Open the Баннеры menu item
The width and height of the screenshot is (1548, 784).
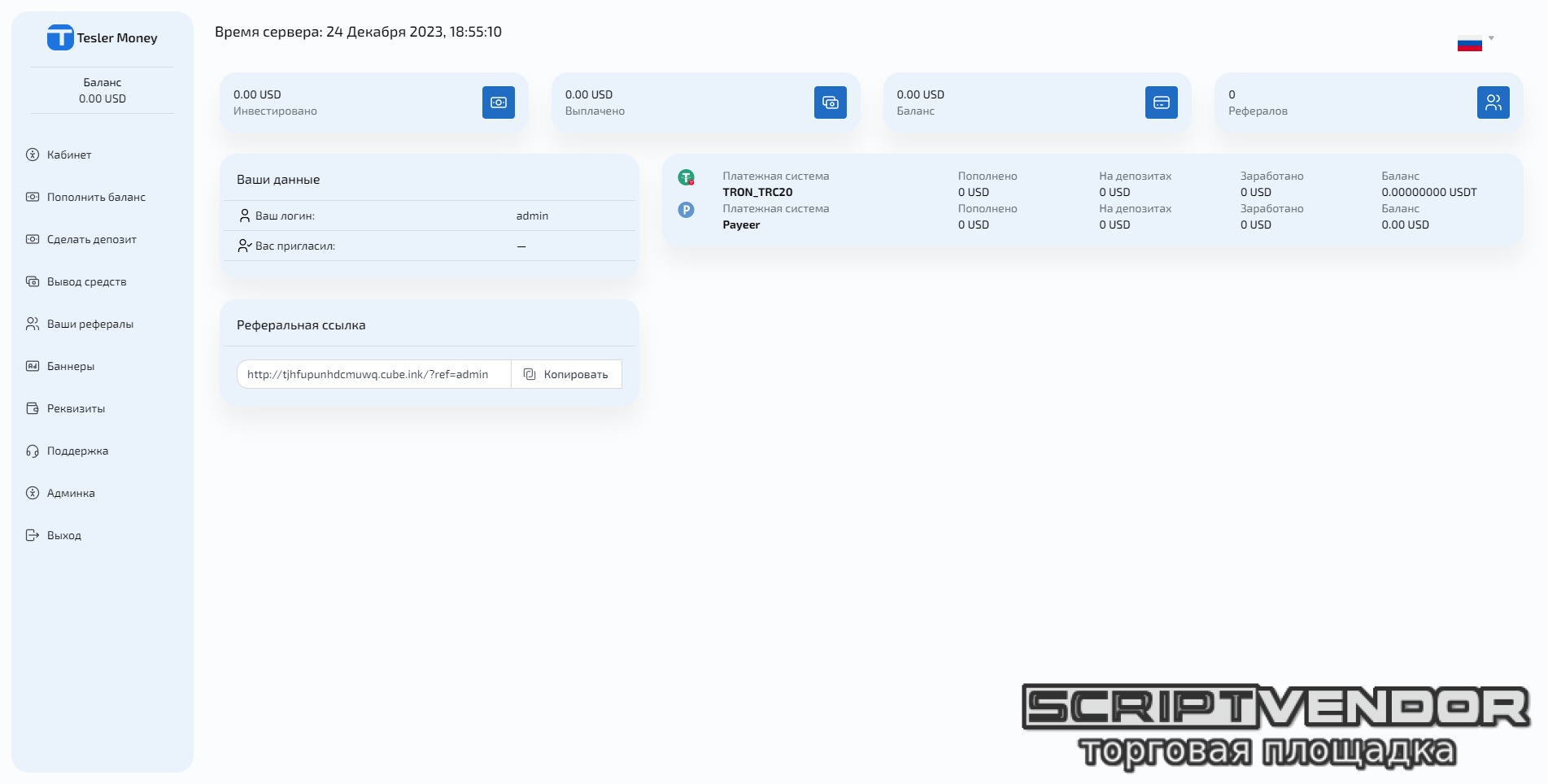click(71, 366)
